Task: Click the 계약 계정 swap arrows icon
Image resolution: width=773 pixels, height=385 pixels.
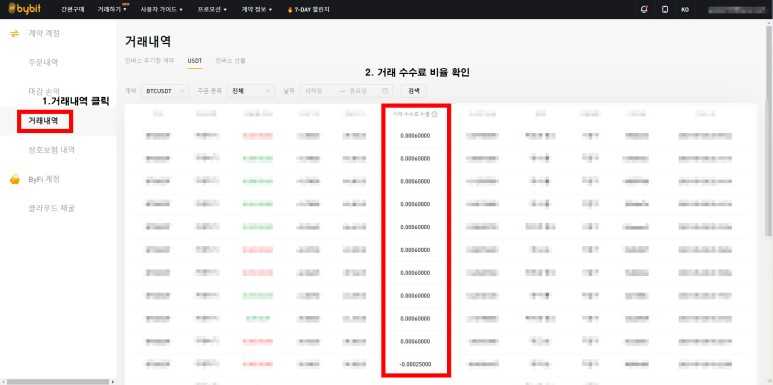Action: click(14, 34)
